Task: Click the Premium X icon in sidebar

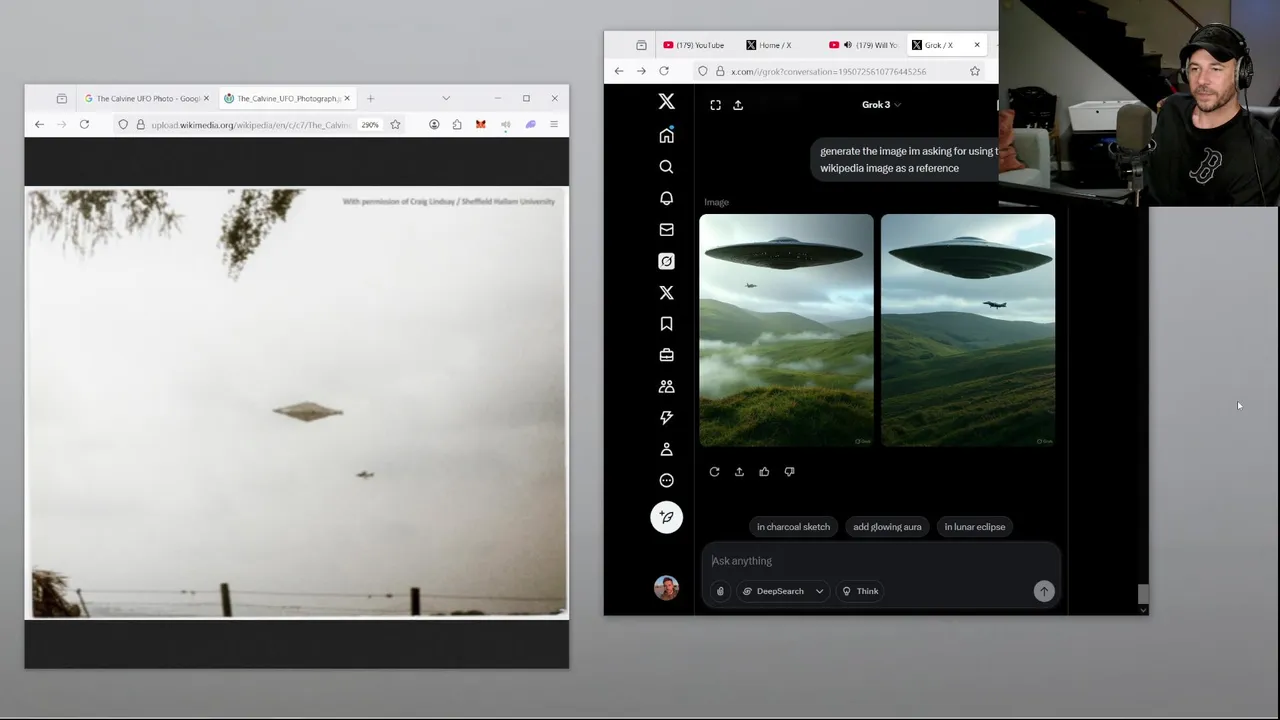Action: tap(666, 293)
